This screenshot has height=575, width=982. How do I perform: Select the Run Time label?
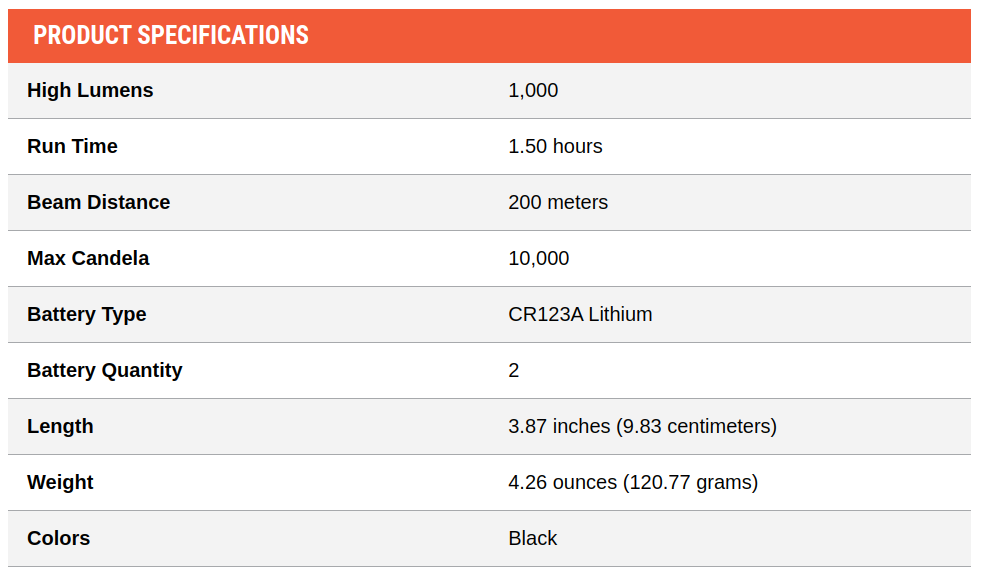pos(72,146)
